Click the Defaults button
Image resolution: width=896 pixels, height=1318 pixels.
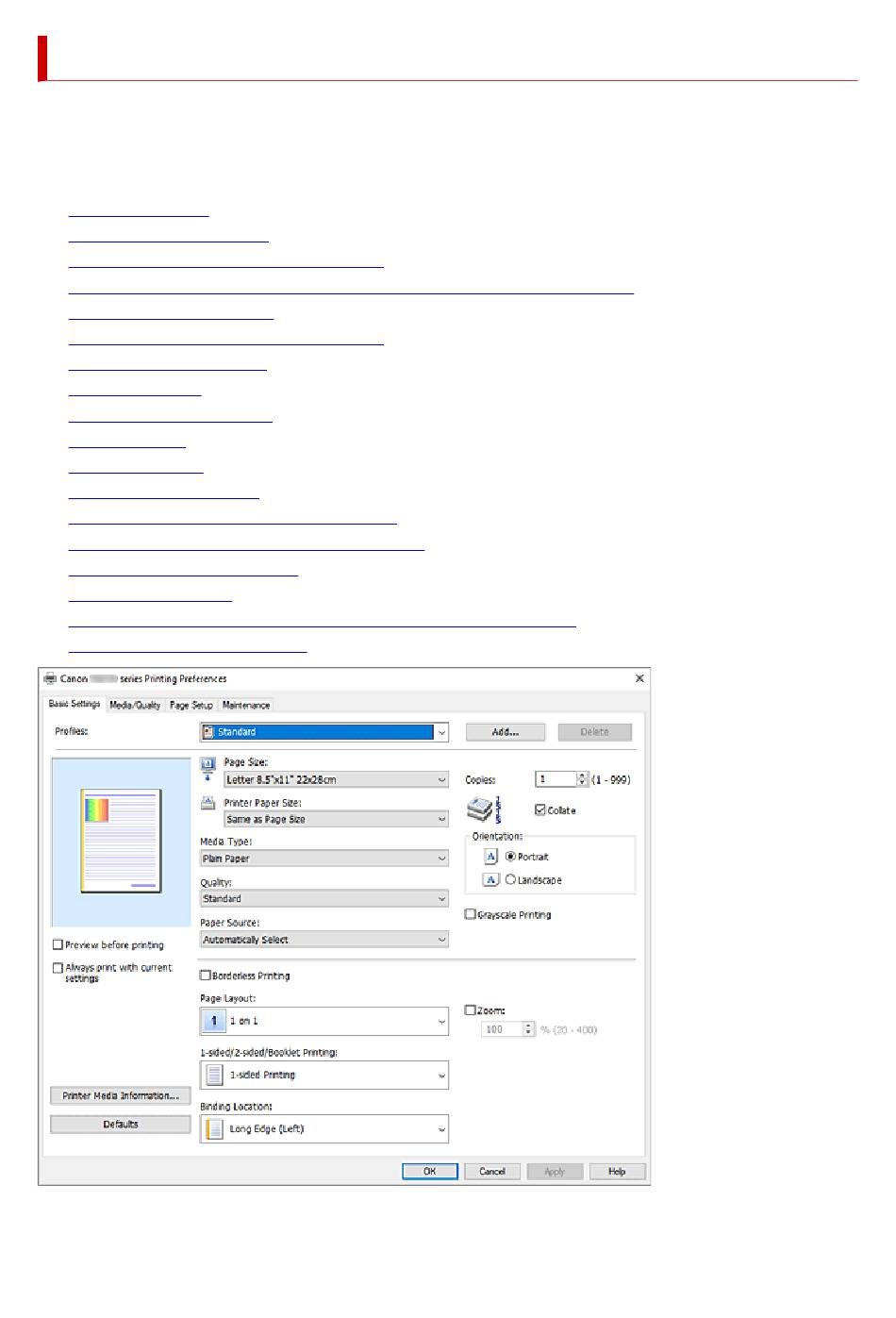[121, 1125]
